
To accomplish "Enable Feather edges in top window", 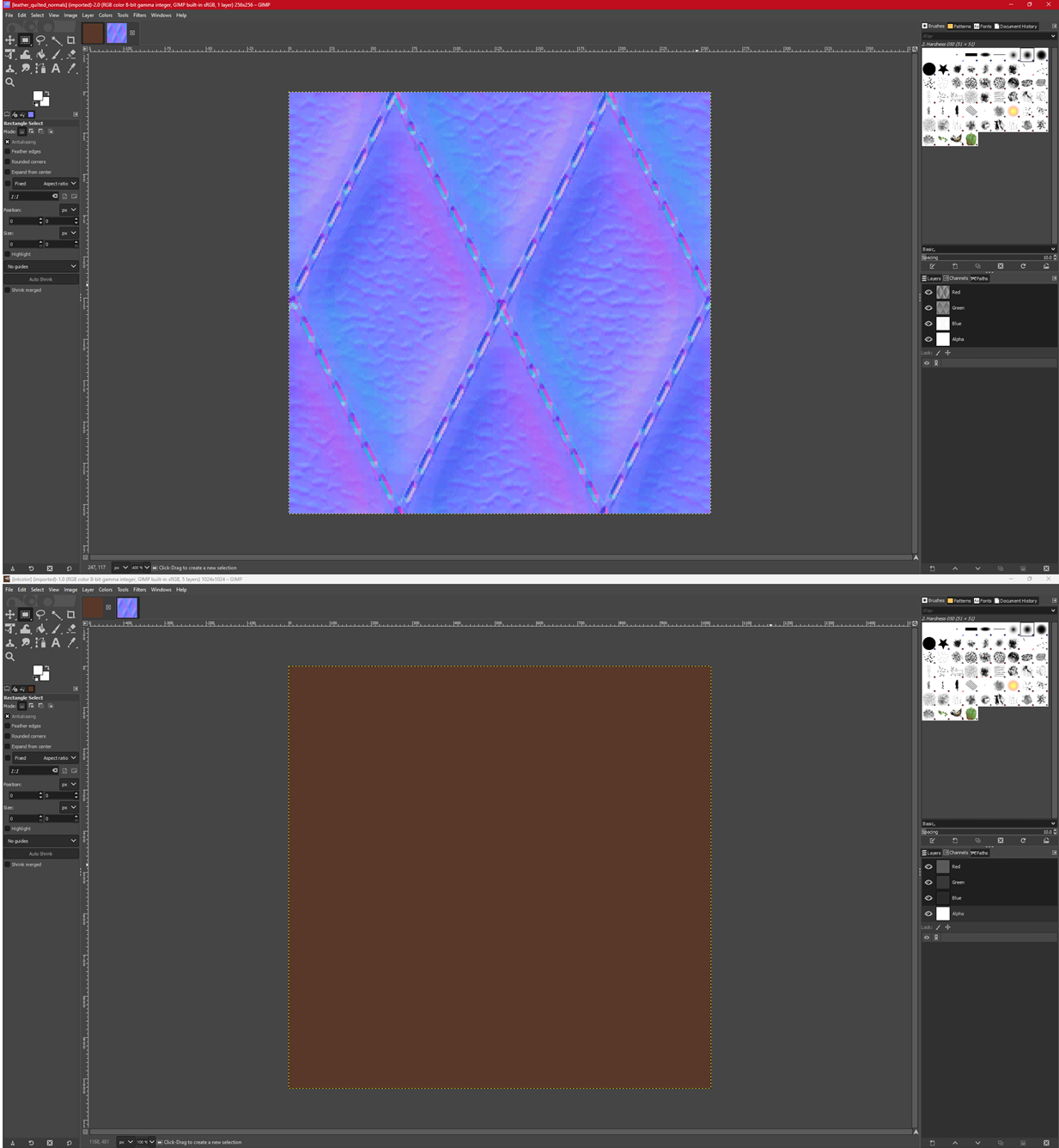I will tap(8, 152).
